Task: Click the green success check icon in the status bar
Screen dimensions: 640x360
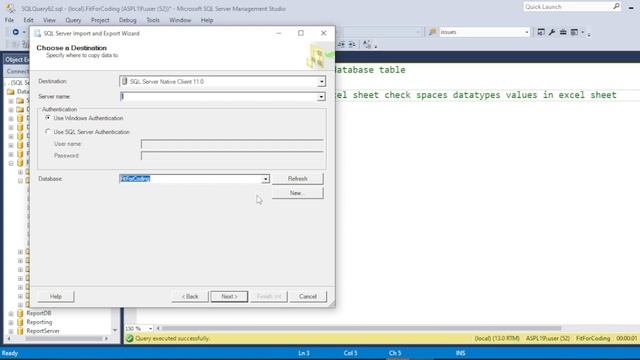Action: point(129,338)
